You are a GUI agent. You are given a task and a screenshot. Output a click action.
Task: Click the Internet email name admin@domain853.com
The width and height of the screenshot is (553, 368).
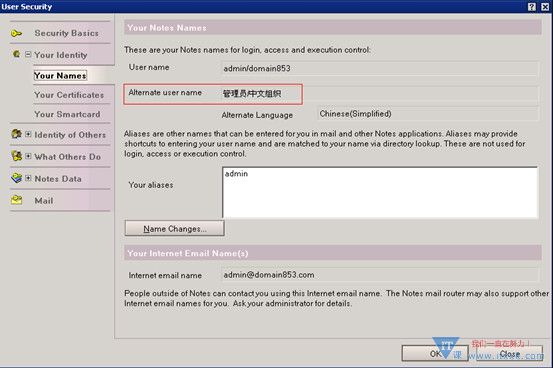[380, 275]
